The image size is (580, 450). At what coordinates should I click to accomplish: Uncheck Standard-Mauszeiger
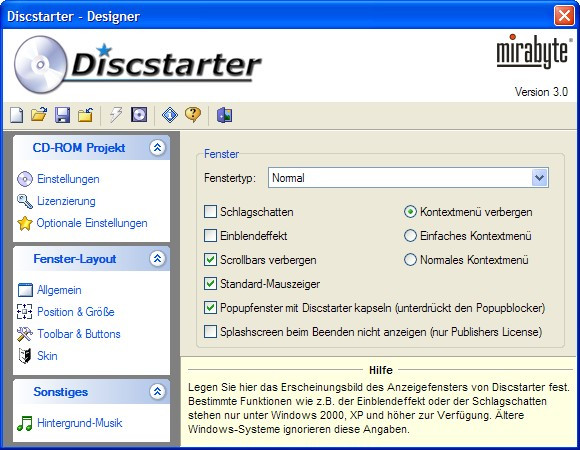(x=210, y=284)
